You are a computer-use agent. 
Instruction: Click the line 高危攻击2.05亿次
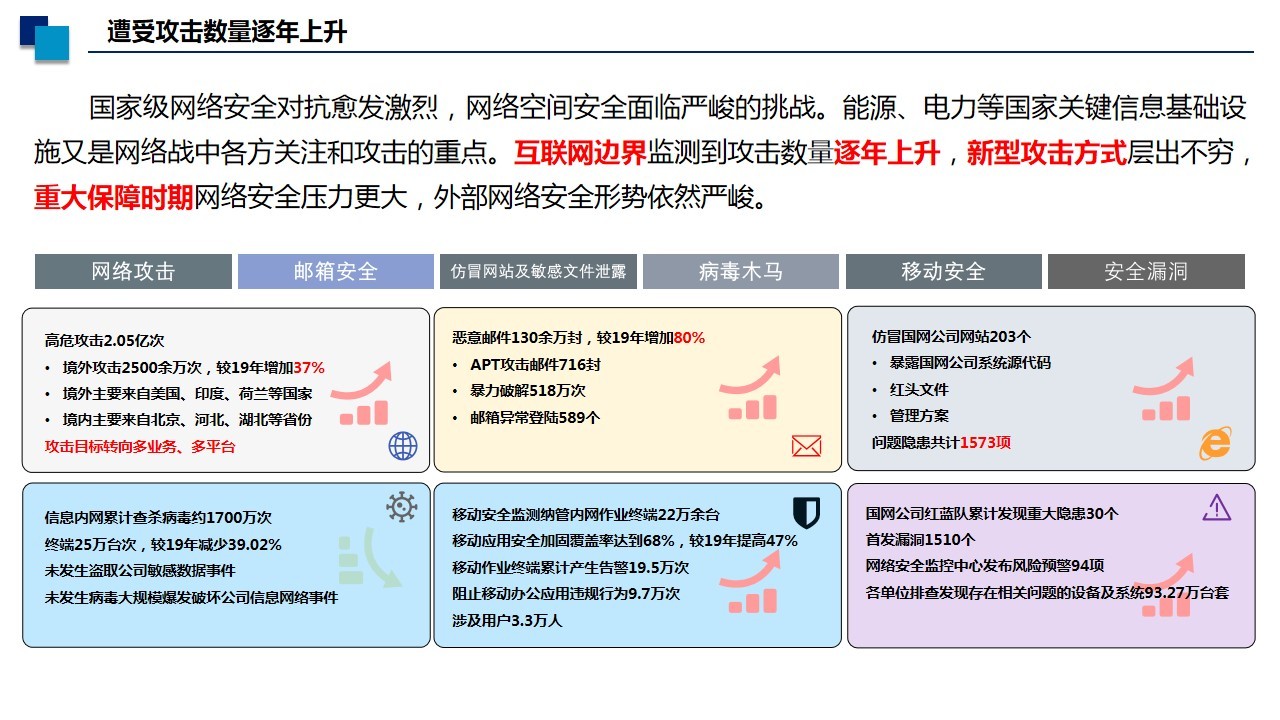click(105, 341)
